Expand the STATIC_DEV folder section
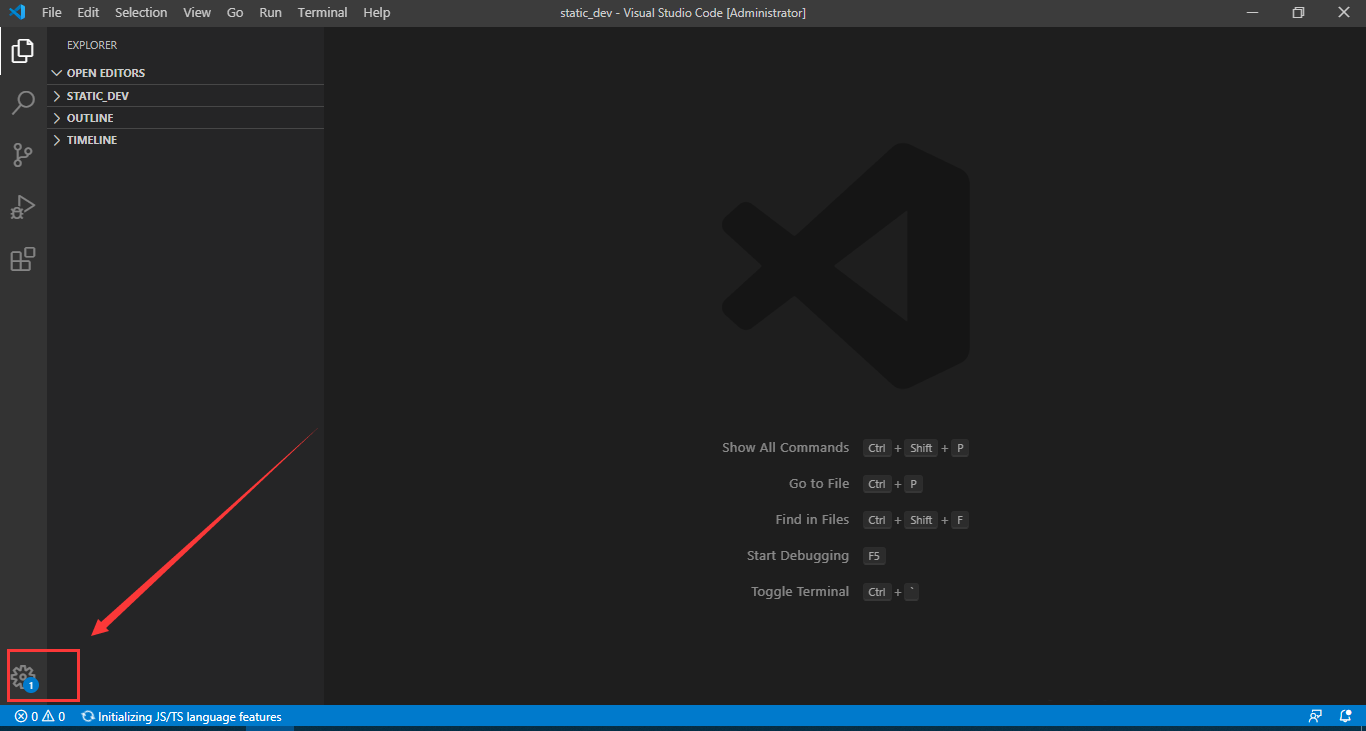This screenshot has height=731, width=1366. (186, 96)
